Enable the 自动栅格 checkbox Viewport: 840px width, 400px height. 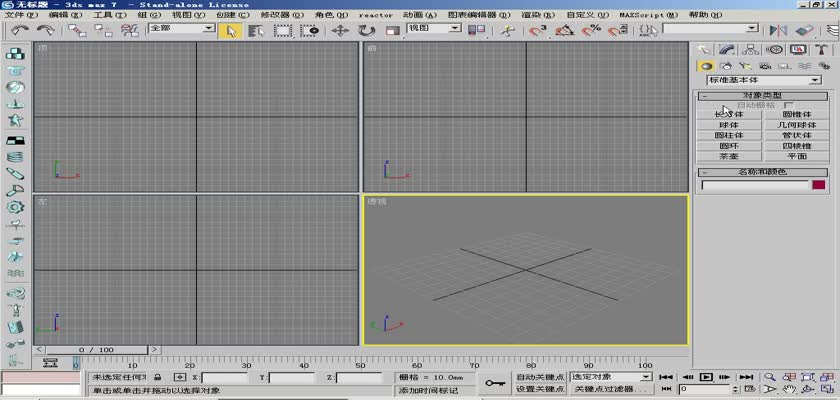pos(789,105)
